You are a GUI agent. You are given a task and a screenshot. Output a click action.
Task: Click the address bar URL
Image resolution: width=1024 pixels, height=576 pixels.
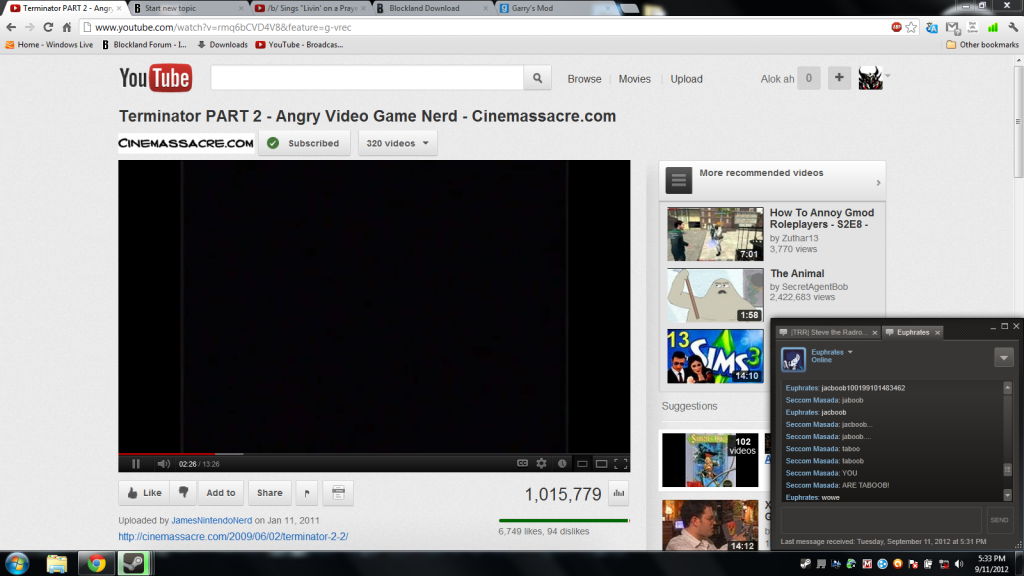223,27
